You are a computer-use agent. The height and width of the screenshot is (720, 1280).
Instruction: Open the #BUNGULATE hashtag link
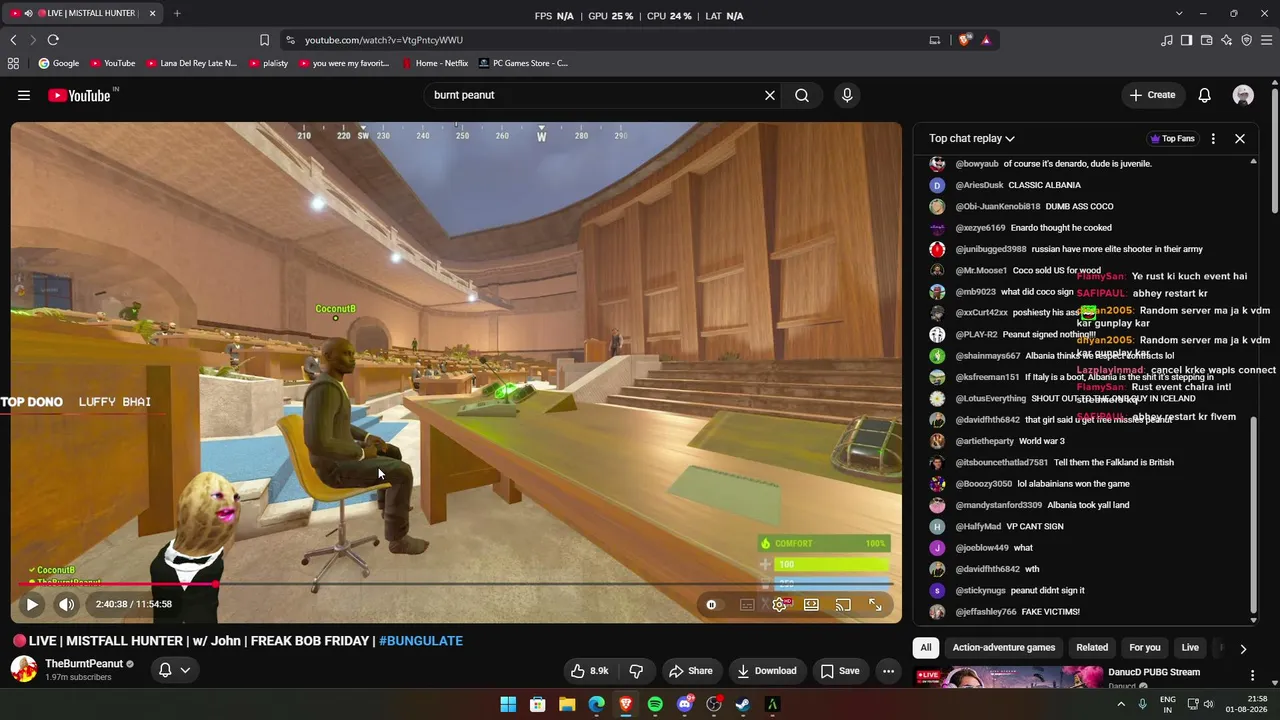(420, 641)
